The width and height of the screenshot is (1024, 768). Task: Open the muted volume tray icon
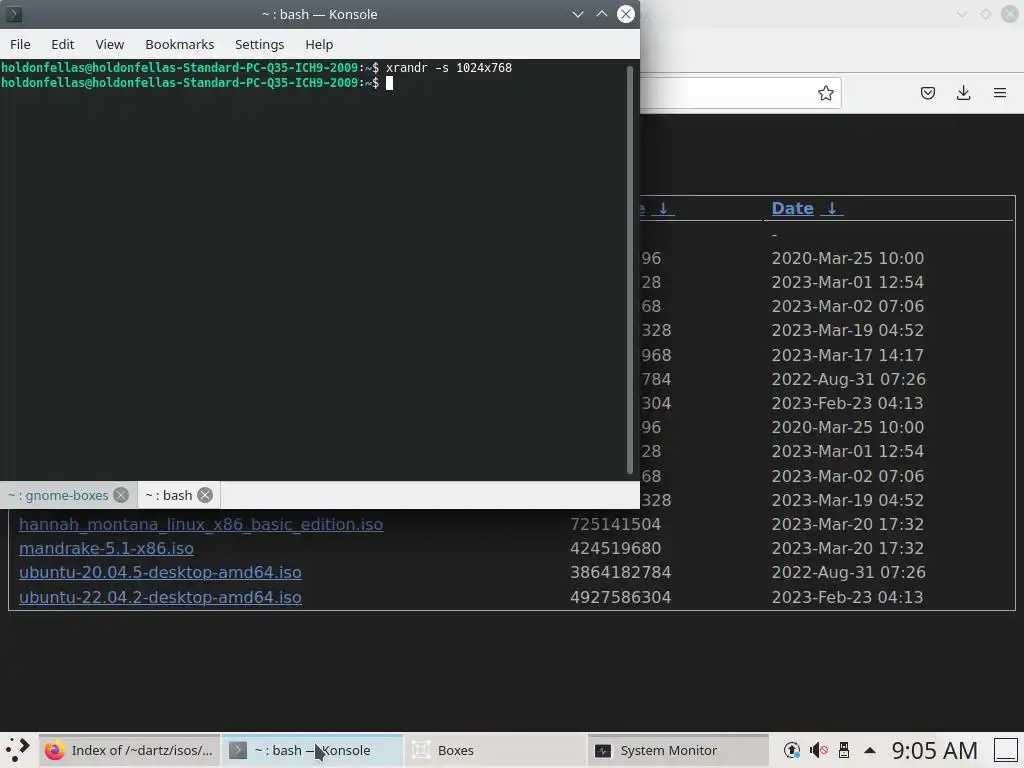(x=818, y=750)
